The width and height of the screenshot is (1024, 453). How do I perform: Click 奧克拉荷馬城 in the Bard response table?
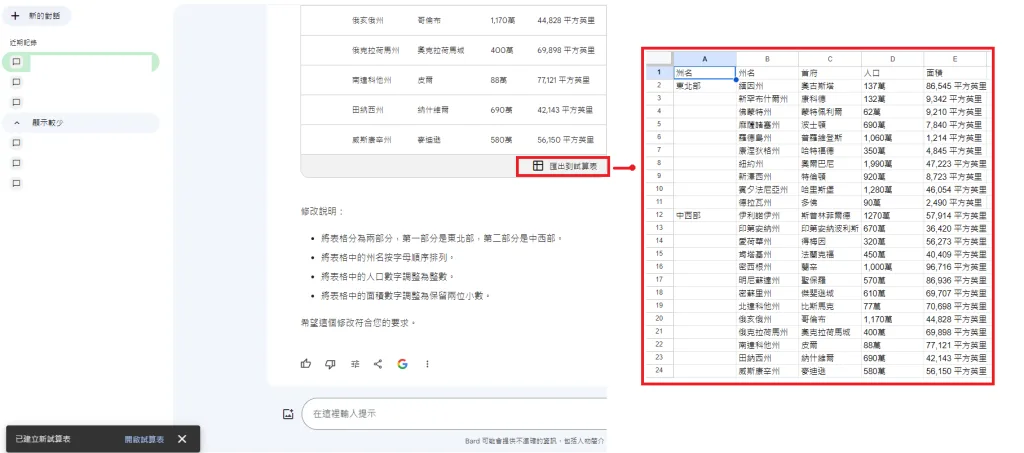coord(441,50)
